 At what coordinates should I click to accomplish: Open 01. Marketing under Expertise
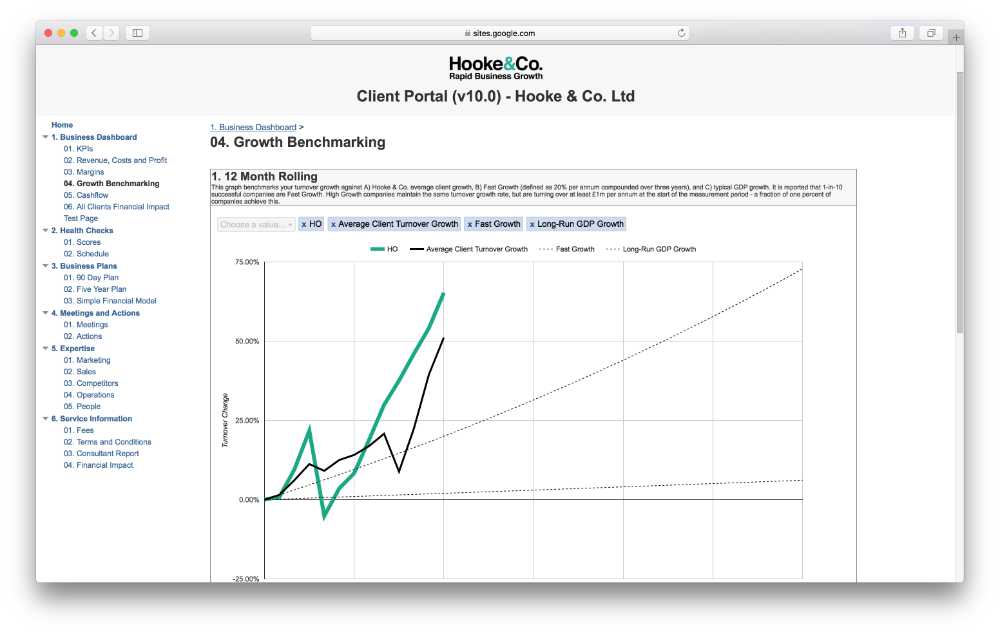87,360
